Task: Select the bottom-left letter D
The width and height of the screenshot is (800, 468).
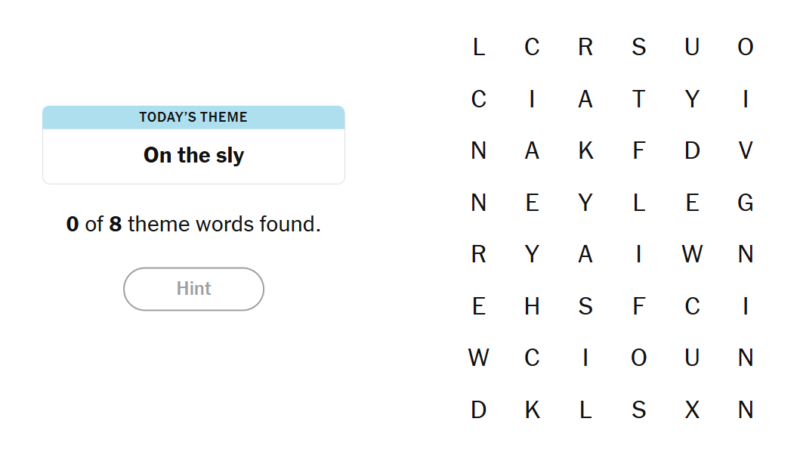Action: tap(478, 410)
